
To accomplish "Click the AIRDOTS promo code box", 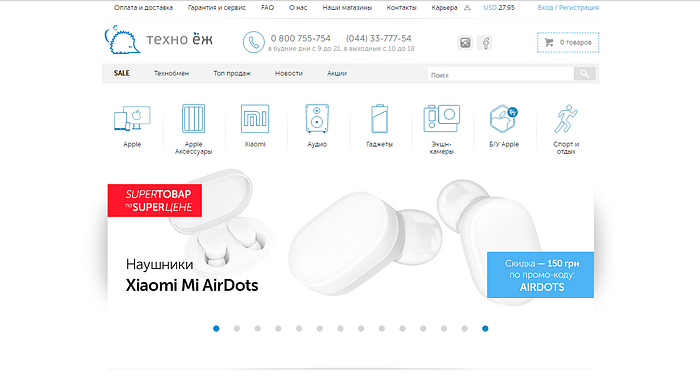I will pyautogui.click(x=541, y=275).
